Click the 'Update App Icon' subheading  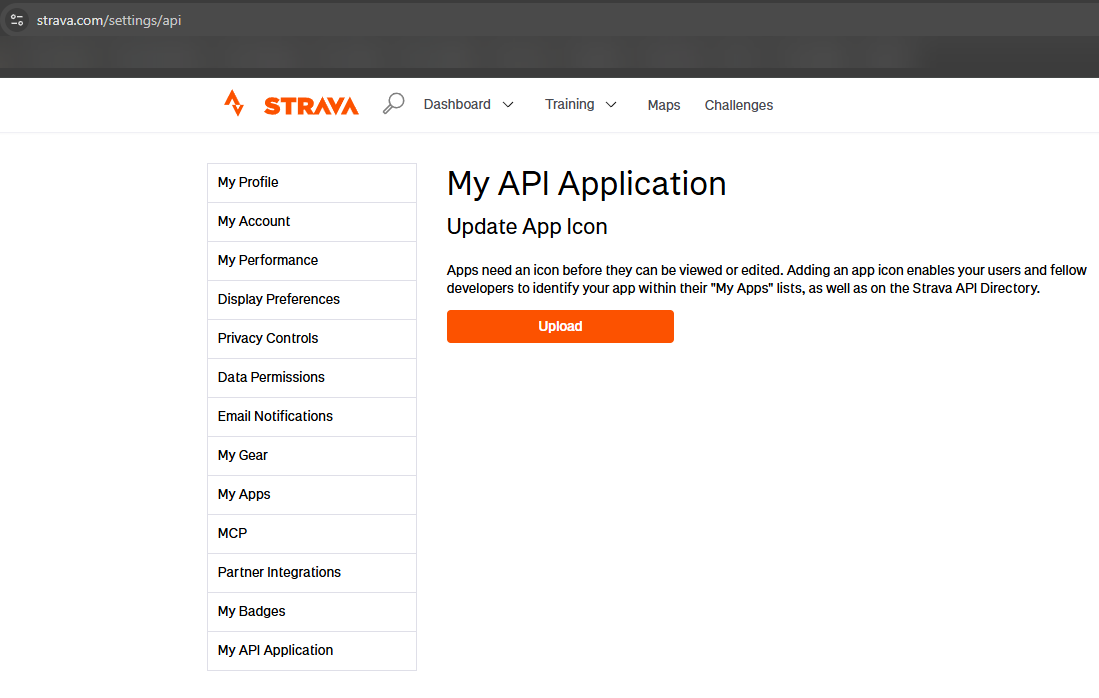[527, 227]
